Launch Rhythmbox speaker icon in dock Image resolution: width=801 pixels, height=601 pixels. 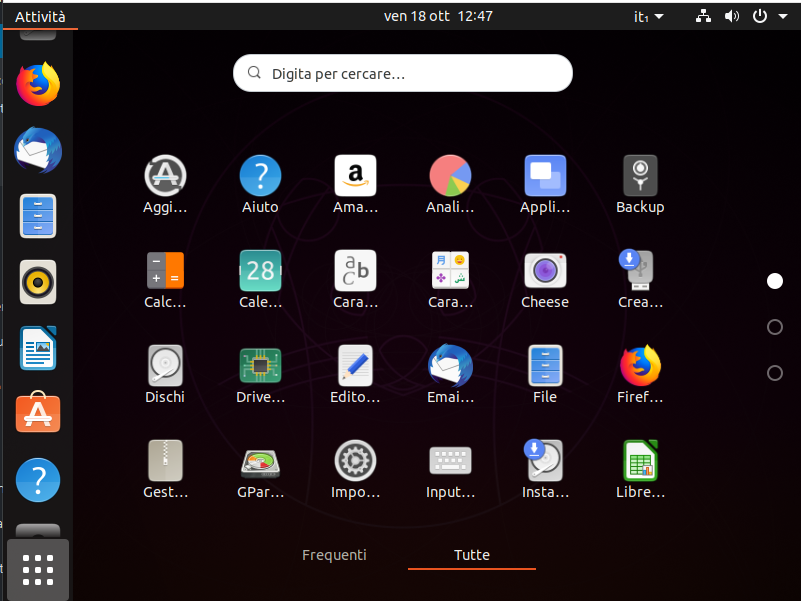click(38, 282)
